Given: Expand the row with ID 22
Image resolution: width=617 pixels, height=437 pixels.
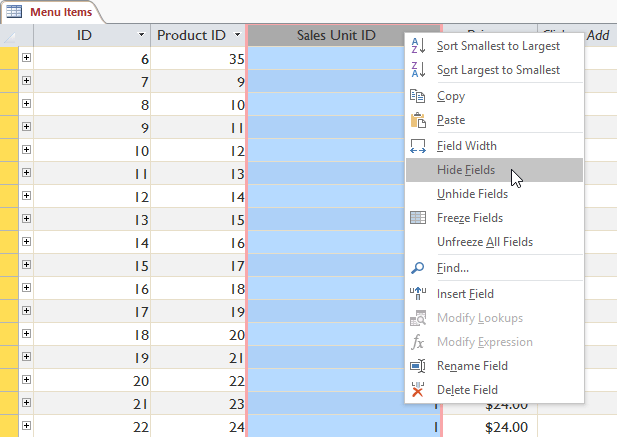Looking at the screenshot, I should 26,427.
